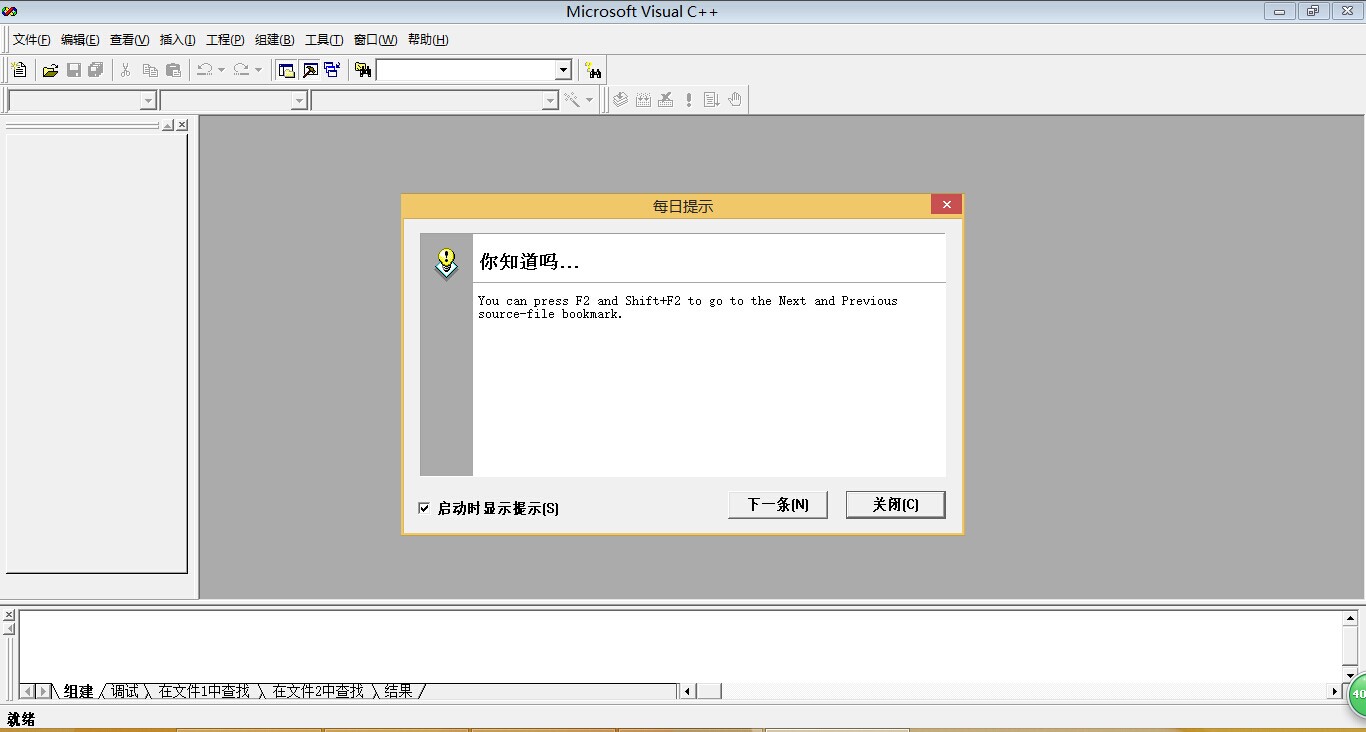
Task: Open the first WizardBar class combo box
Action: [x=82, y=100]
